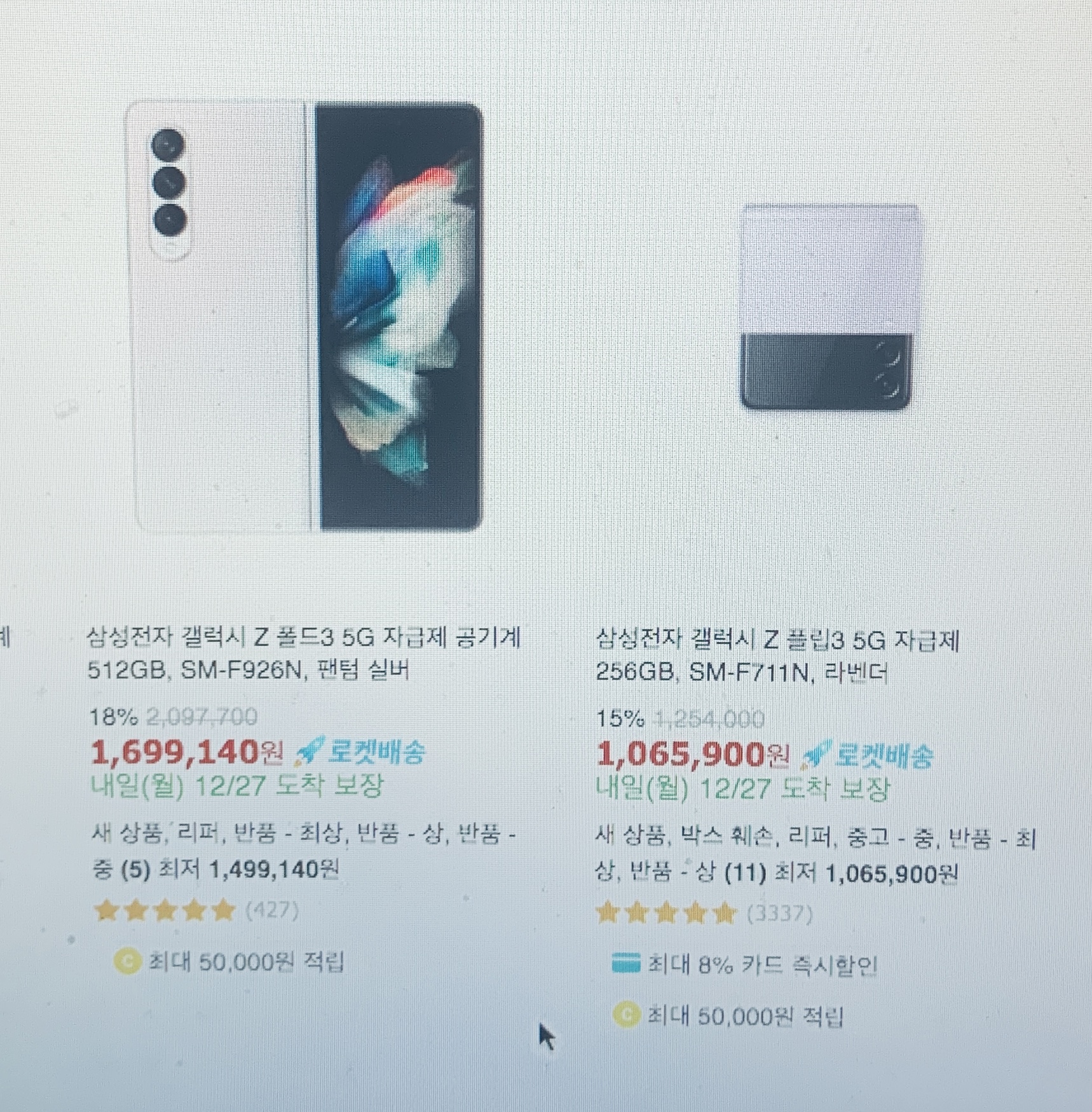Click the Fold3 review count (427)
Screen dimensions: 1092x1112
(272, 910)
